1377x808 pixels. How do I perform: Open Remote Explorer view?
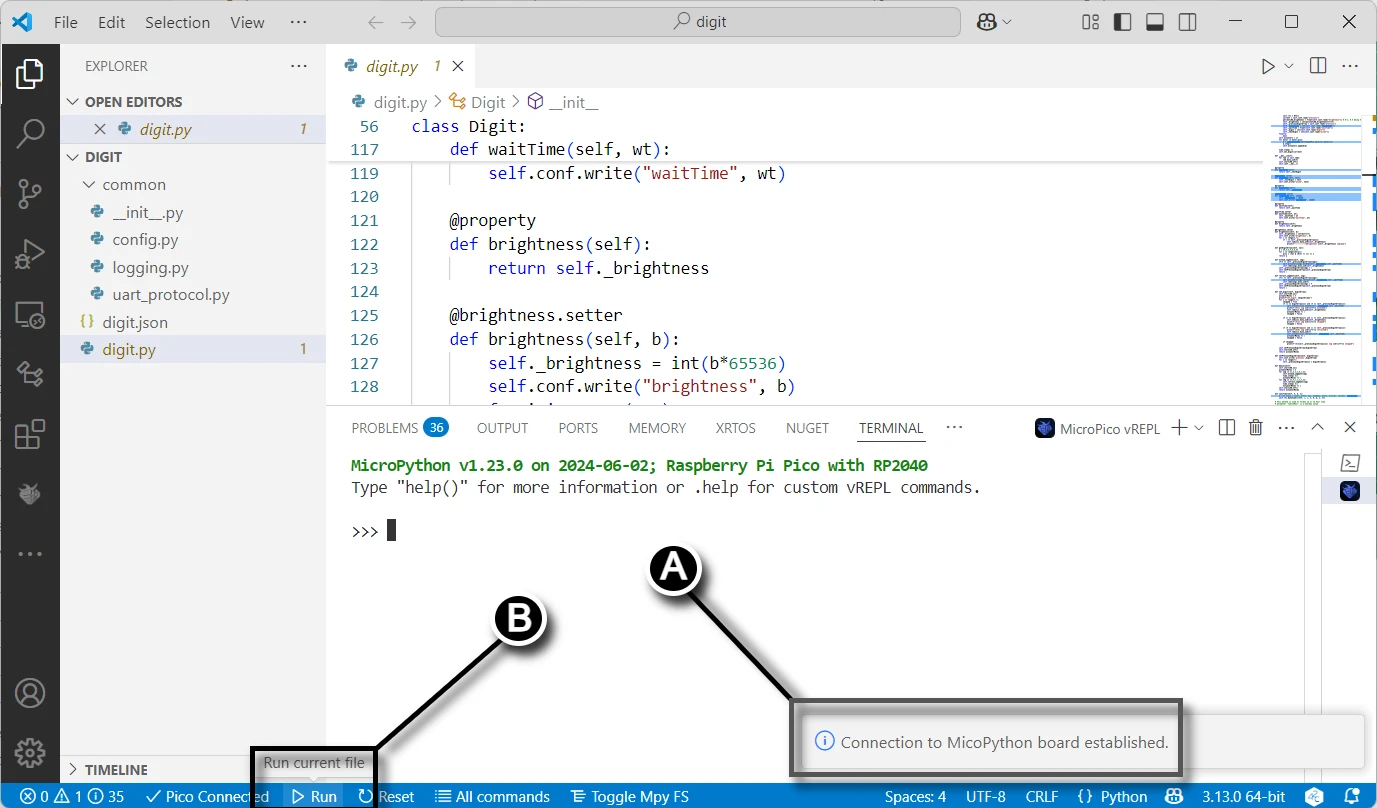[x=30, y=315]
